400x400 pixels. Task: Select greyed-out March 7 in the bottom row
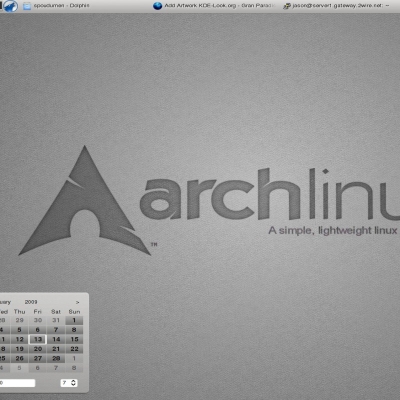click(x=56, y=368)
